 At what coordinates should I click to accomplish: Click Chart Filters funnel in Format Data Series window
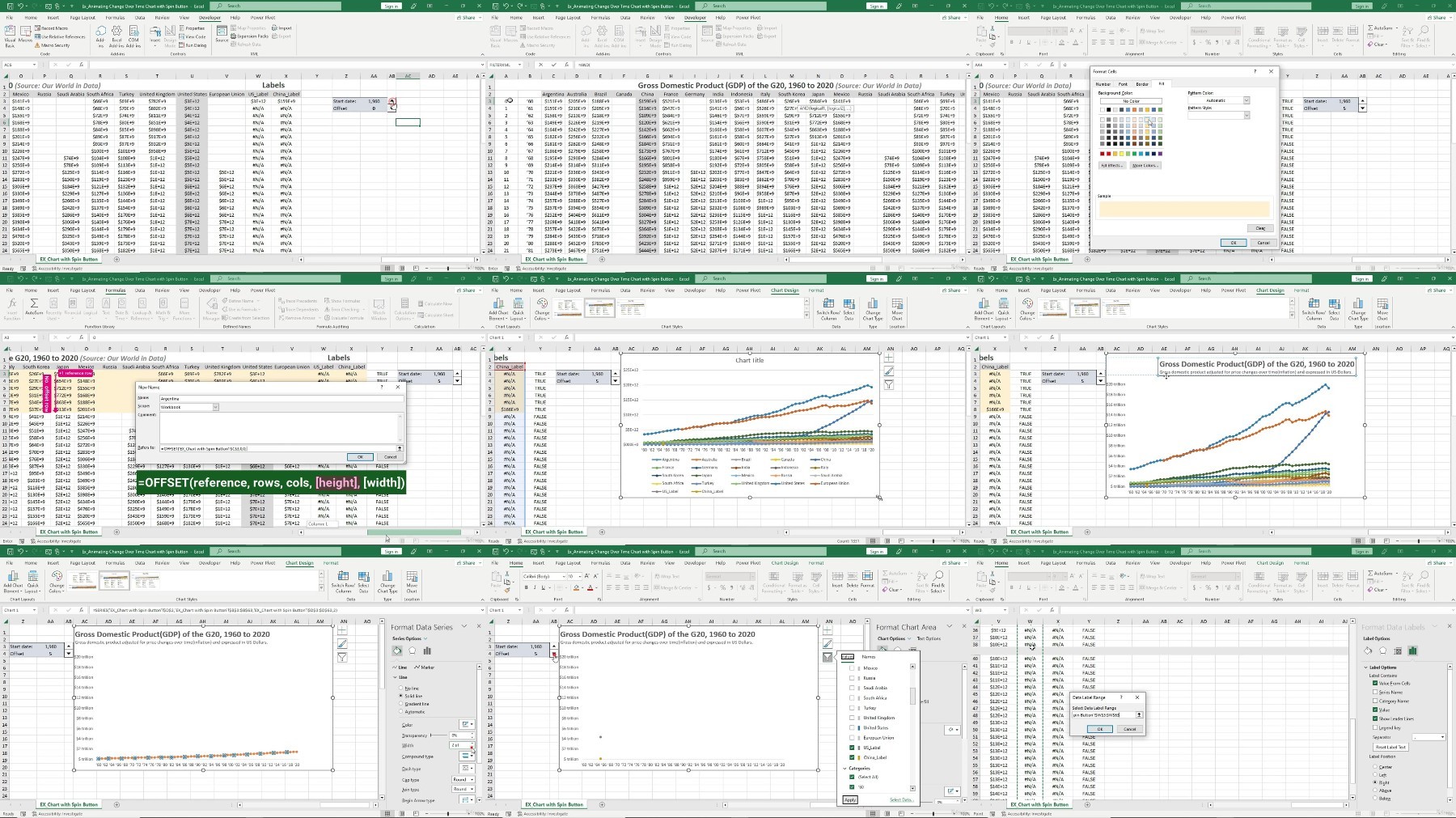pyautogui.click(x=342, y=658)
